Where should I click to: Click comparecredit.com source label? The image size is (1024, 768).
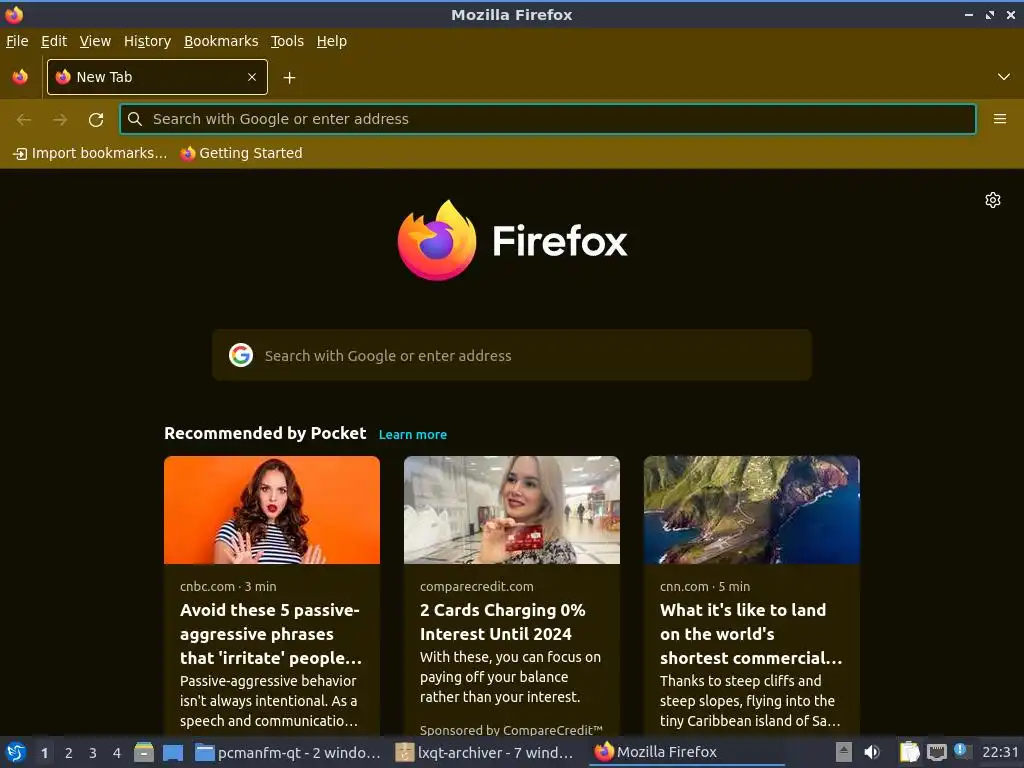tap(477, 586)
